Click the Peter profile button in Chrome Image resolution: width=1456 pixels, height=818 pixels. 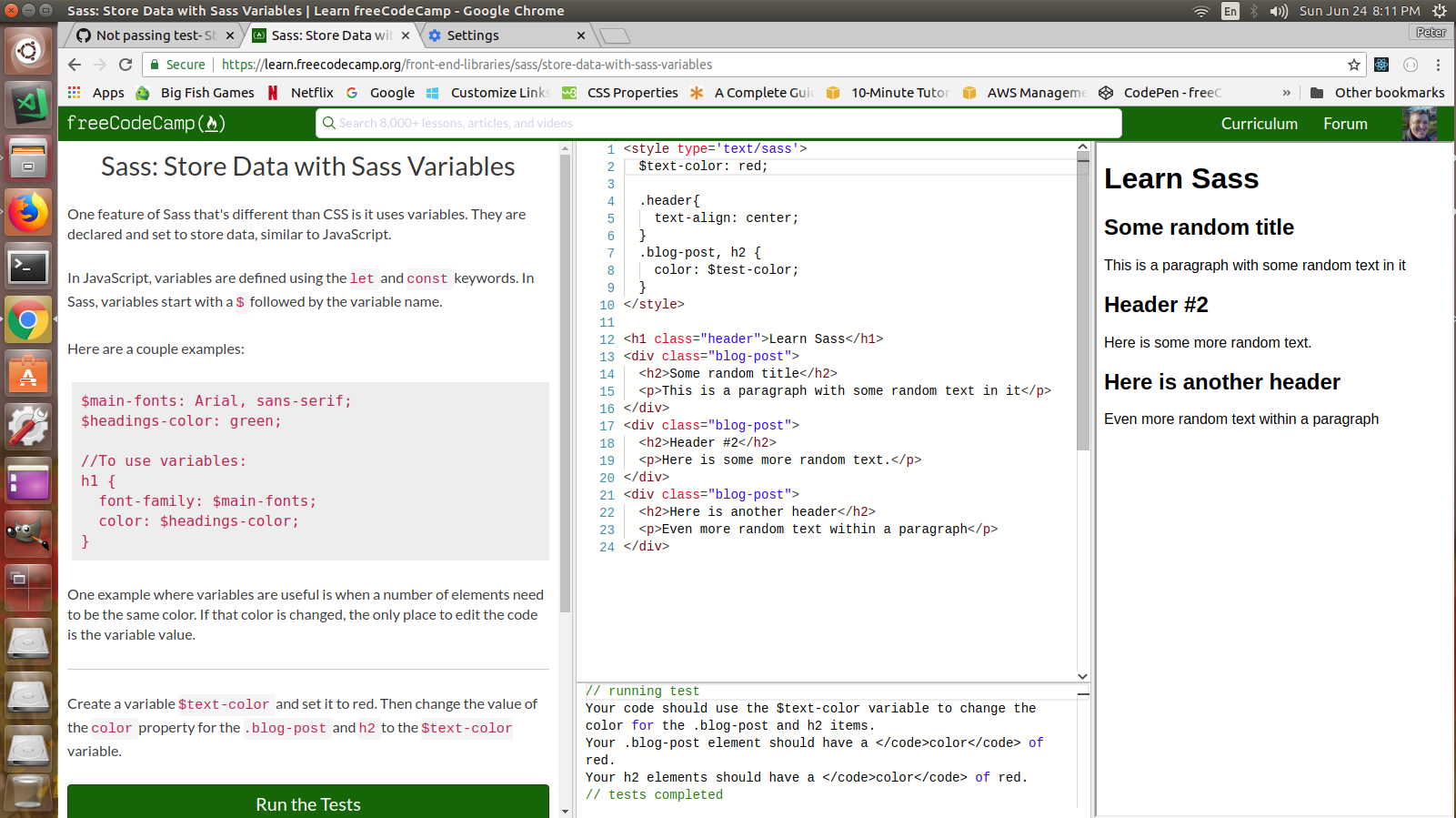(1431, 33)
